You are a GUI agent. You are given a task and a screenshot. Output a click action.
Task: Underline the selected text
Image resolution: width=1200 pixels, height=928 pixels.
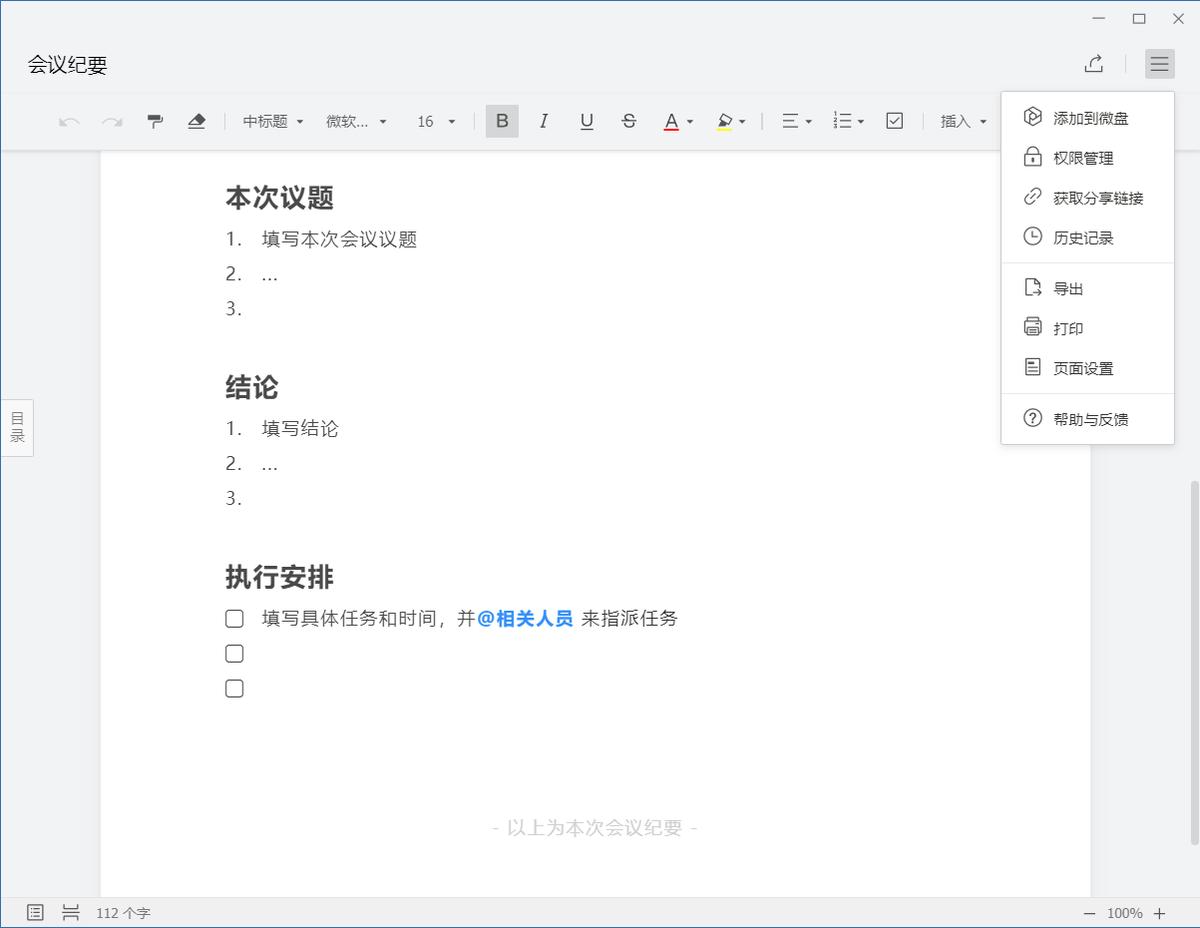tap(587, 121)
